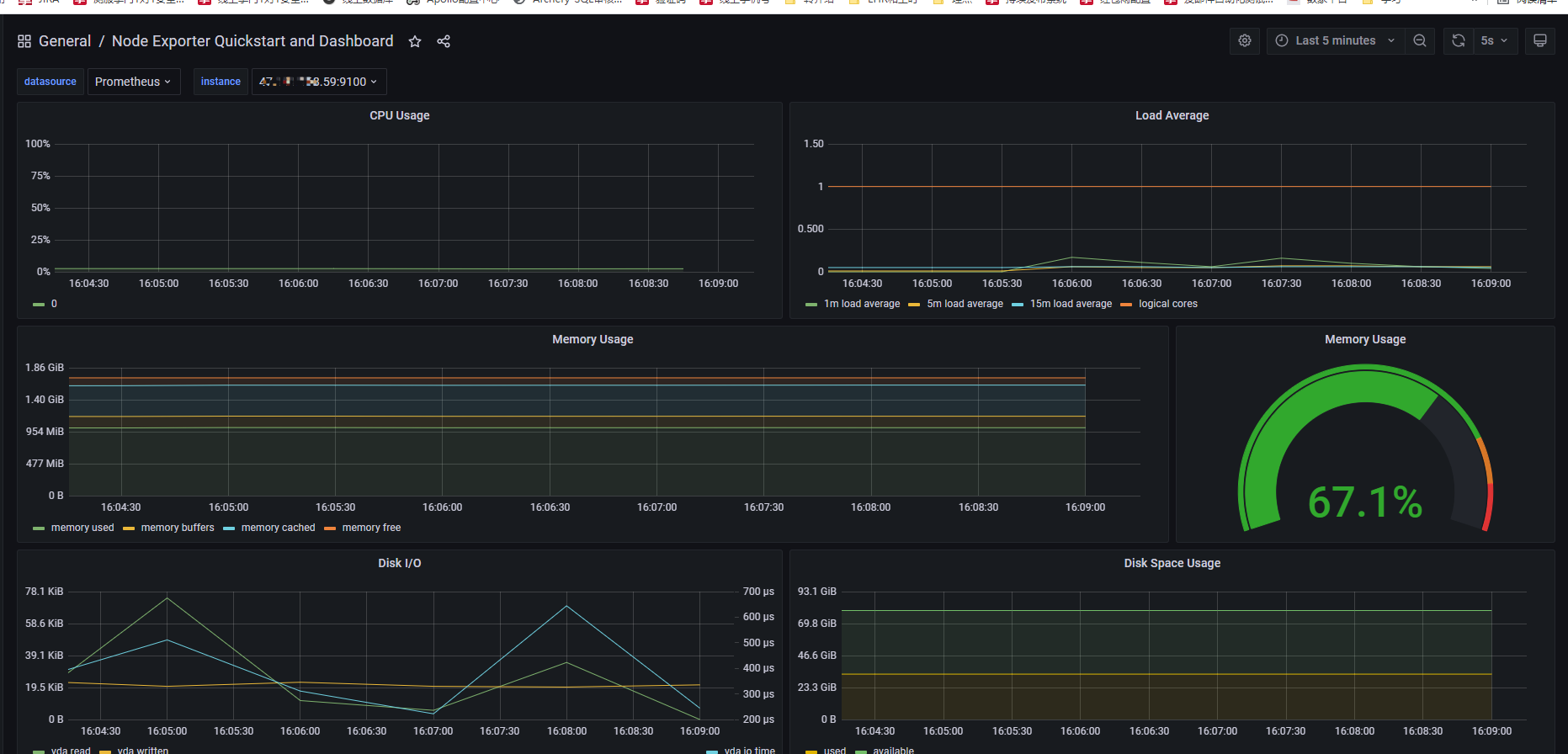Expand the 5s refresh interval dropdown
Viewport: 1568px width, 754px height.
(x=1496, y=40)
